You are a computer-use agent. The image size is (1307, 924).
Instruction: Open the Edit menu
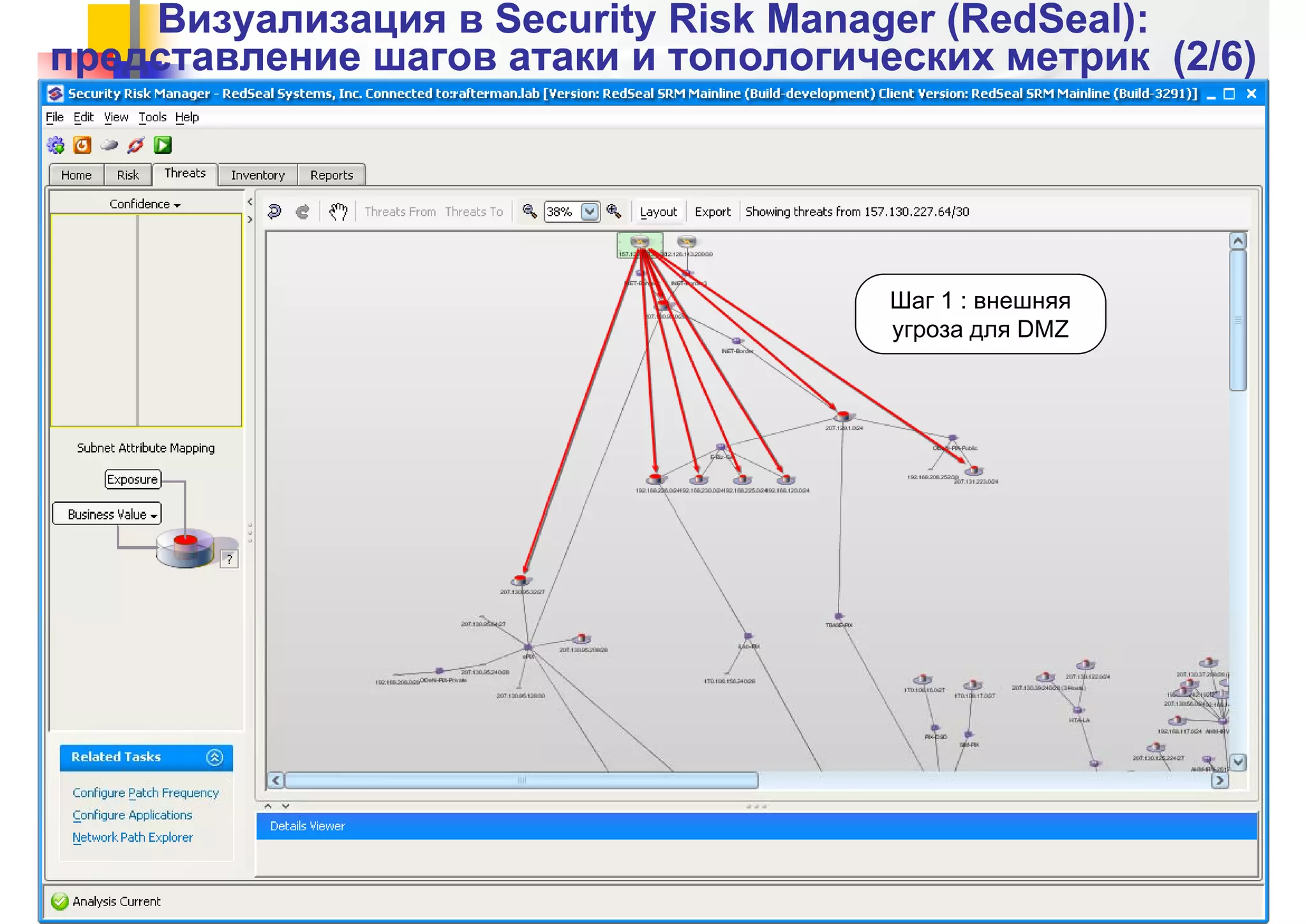84,117
